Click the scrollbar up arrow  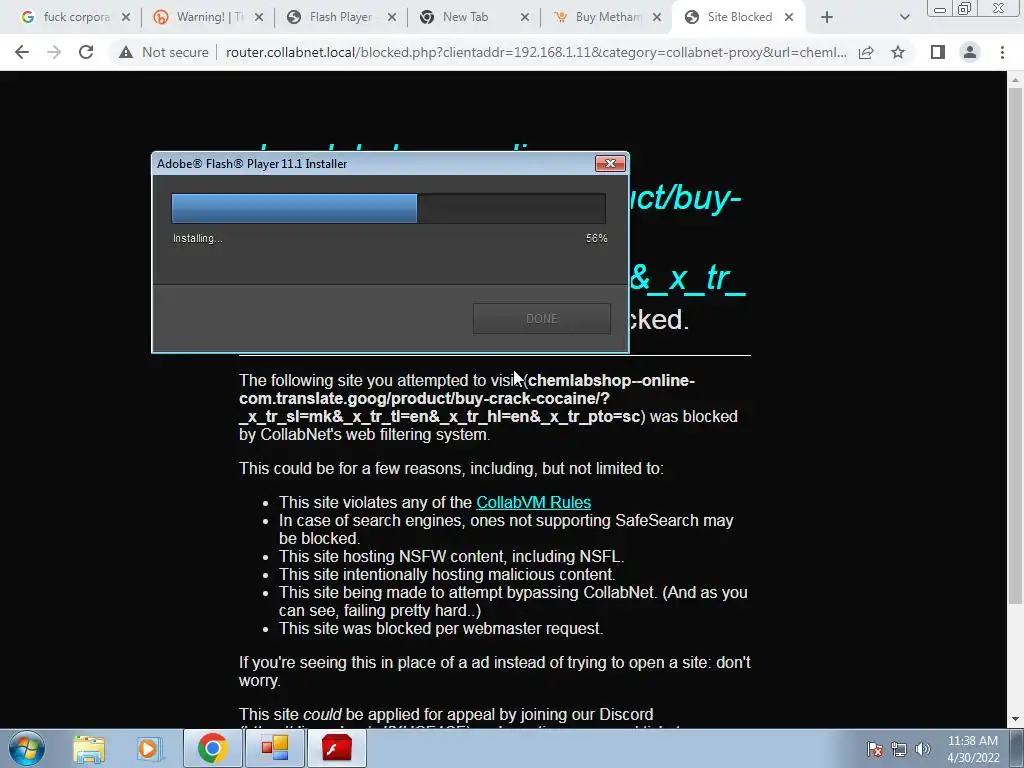[1014, 80]
